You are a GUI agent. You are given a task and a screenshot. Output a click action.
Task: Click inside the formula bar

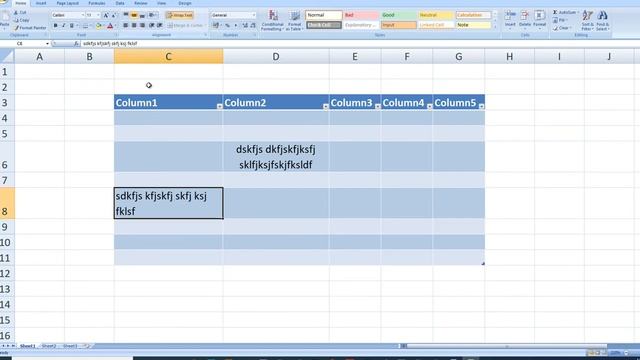point(359,43)
